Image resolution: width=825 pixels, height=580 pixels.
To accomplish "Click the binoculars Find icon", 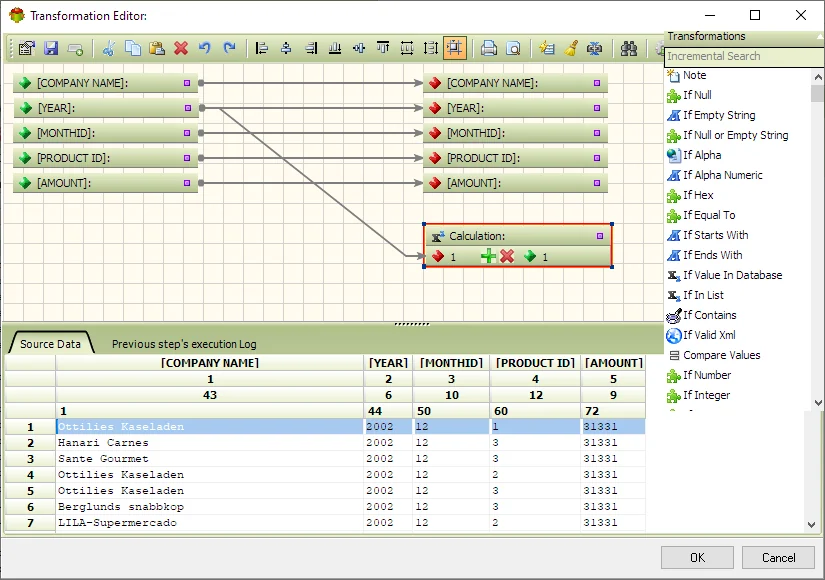I will pos(629,48).
